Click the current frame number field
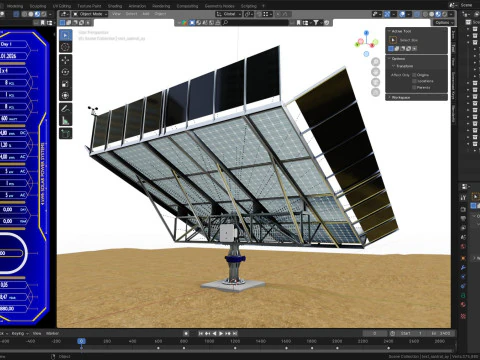This screenshot has height=360, width=480. pos(375,333)
